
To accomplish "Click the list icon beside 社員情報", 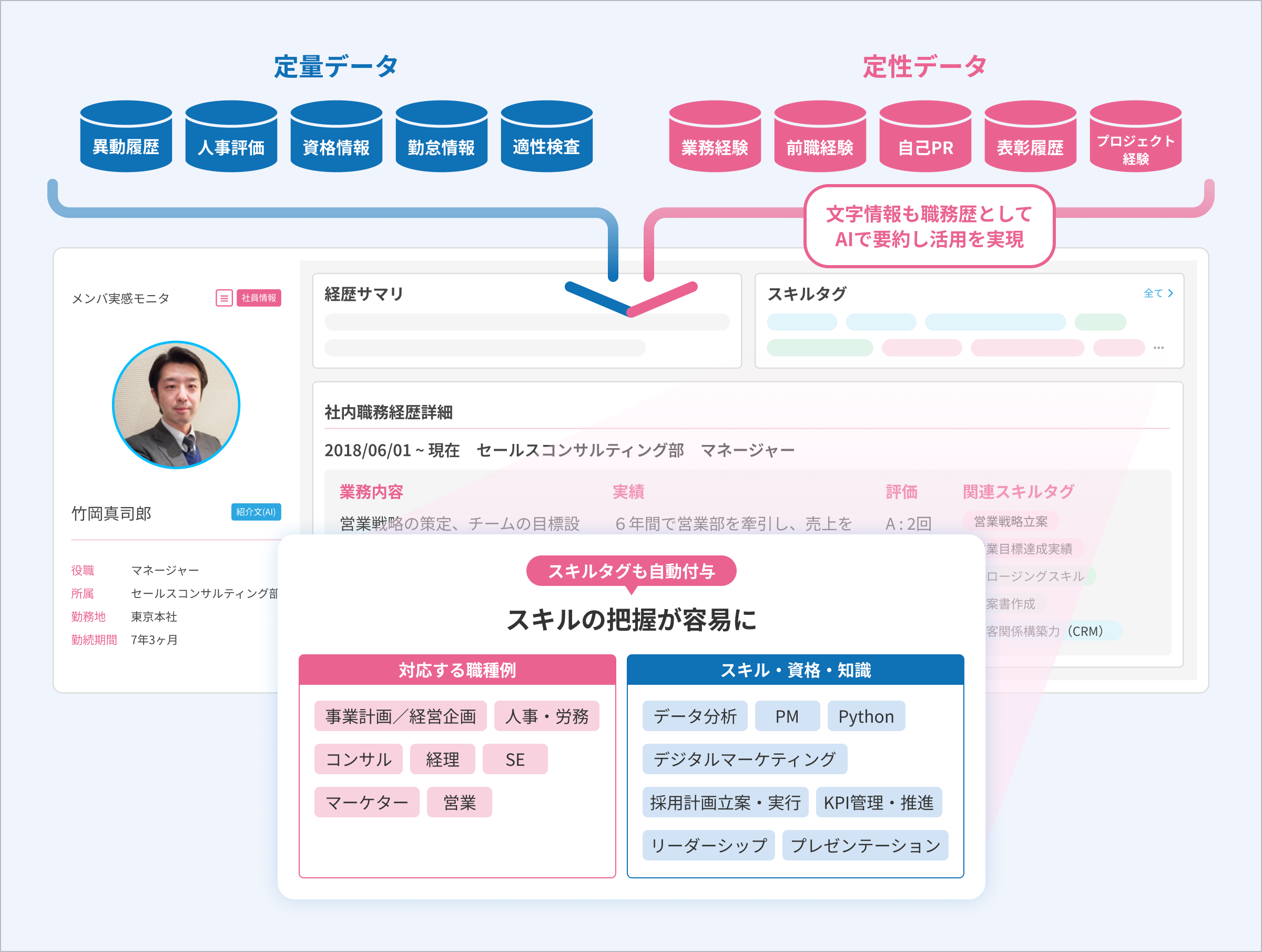I will 224,298.
